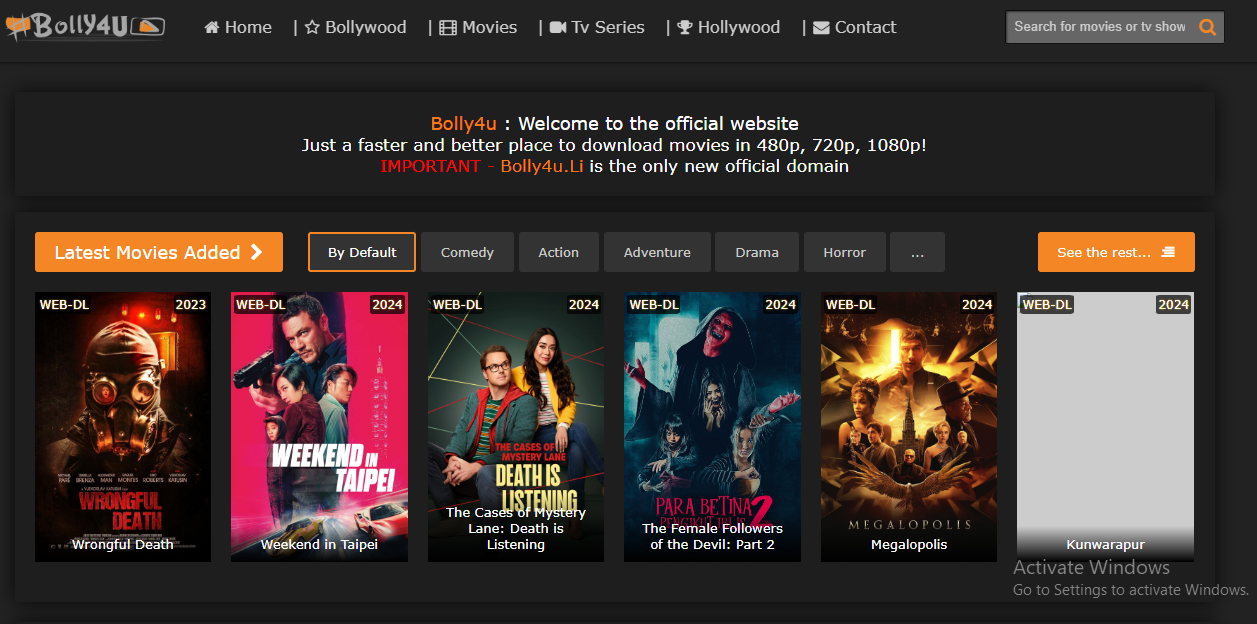This screenshot has height=624, width=1257.
Task: Focus the movie search input field
Action: click(x=1100, y=27)
